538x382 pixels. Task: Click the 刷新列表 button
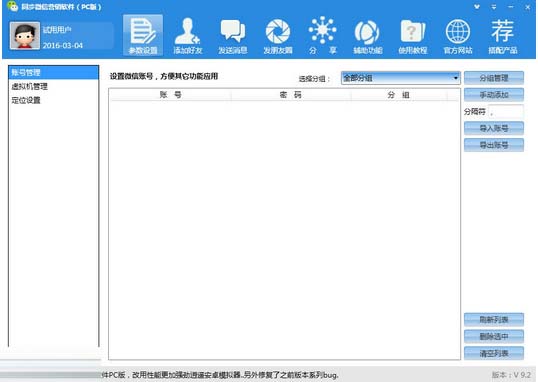tap(494, 320)
